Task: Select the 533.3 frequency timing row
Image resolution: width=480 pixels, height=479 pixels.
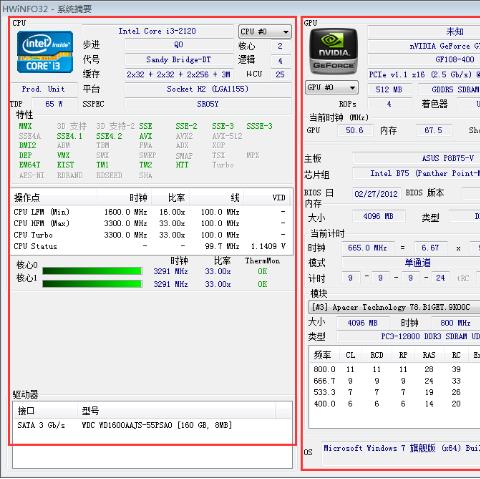Action: pyautogui.click(x=394, y=392)
